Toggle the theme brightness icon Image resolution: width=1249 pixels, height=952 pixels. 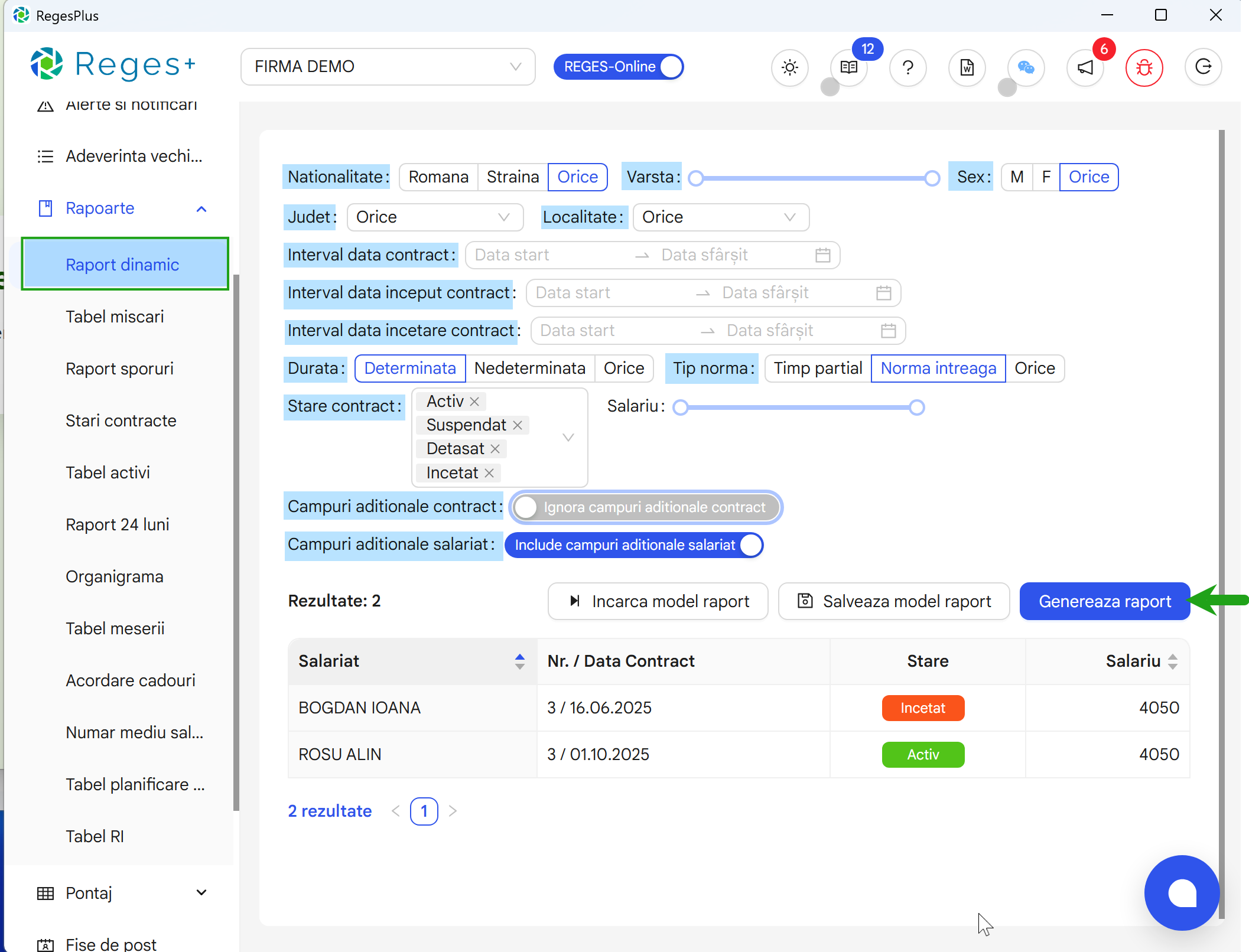[x=789, y=67]
